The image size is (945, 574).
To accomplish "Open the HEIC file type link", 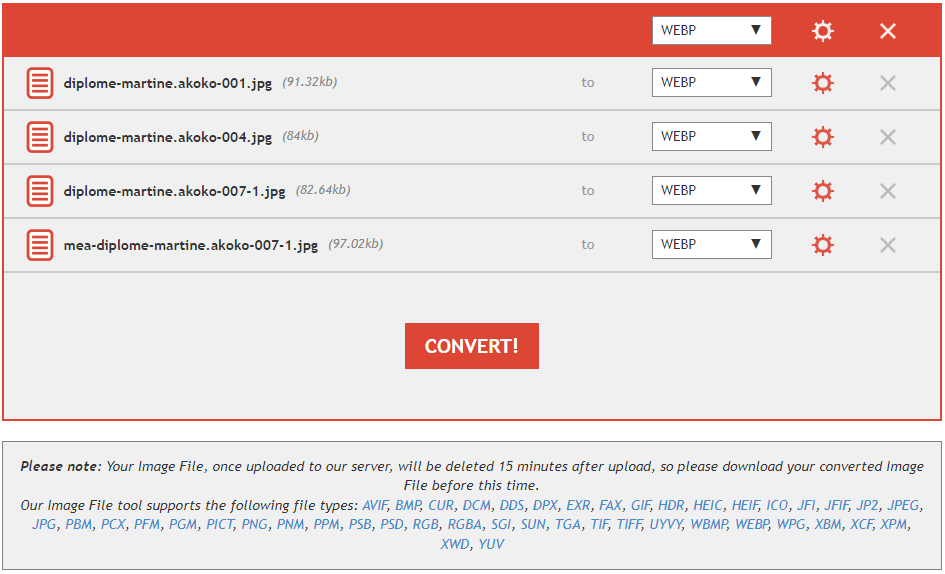I will pyautogui.click(x=708, y=505).
